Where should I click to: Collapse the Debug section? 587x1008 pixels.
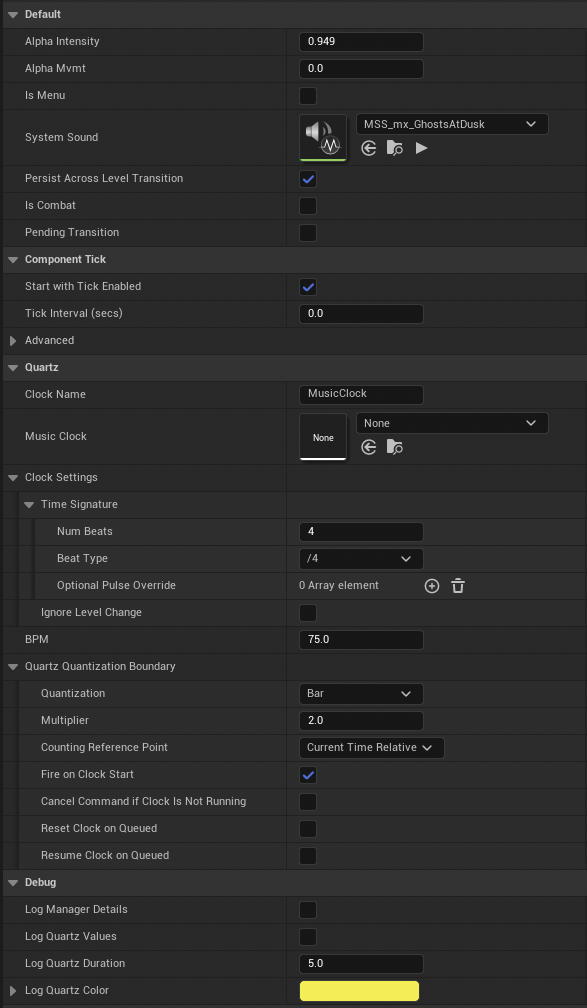pos(13,883)
